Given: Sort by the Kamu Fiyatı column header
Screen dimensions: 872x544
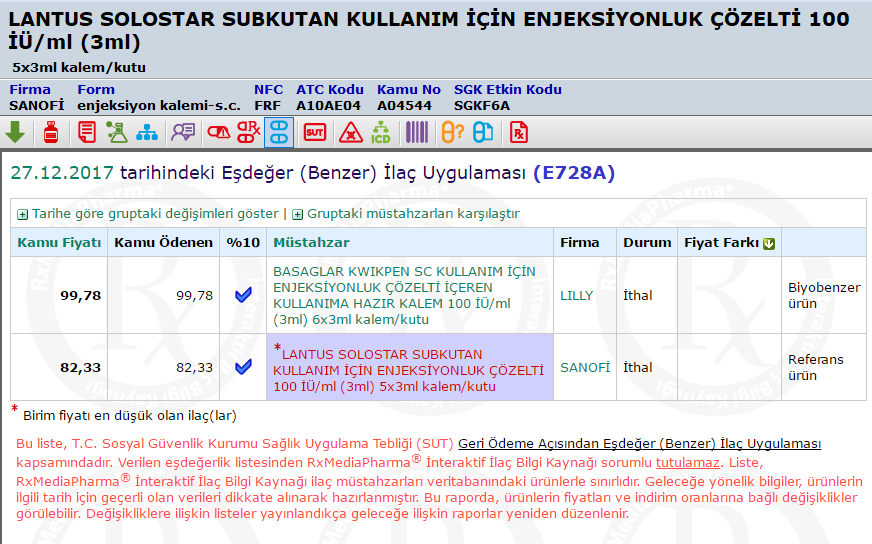Looking at the screenshot, I should tap(60, 242).
